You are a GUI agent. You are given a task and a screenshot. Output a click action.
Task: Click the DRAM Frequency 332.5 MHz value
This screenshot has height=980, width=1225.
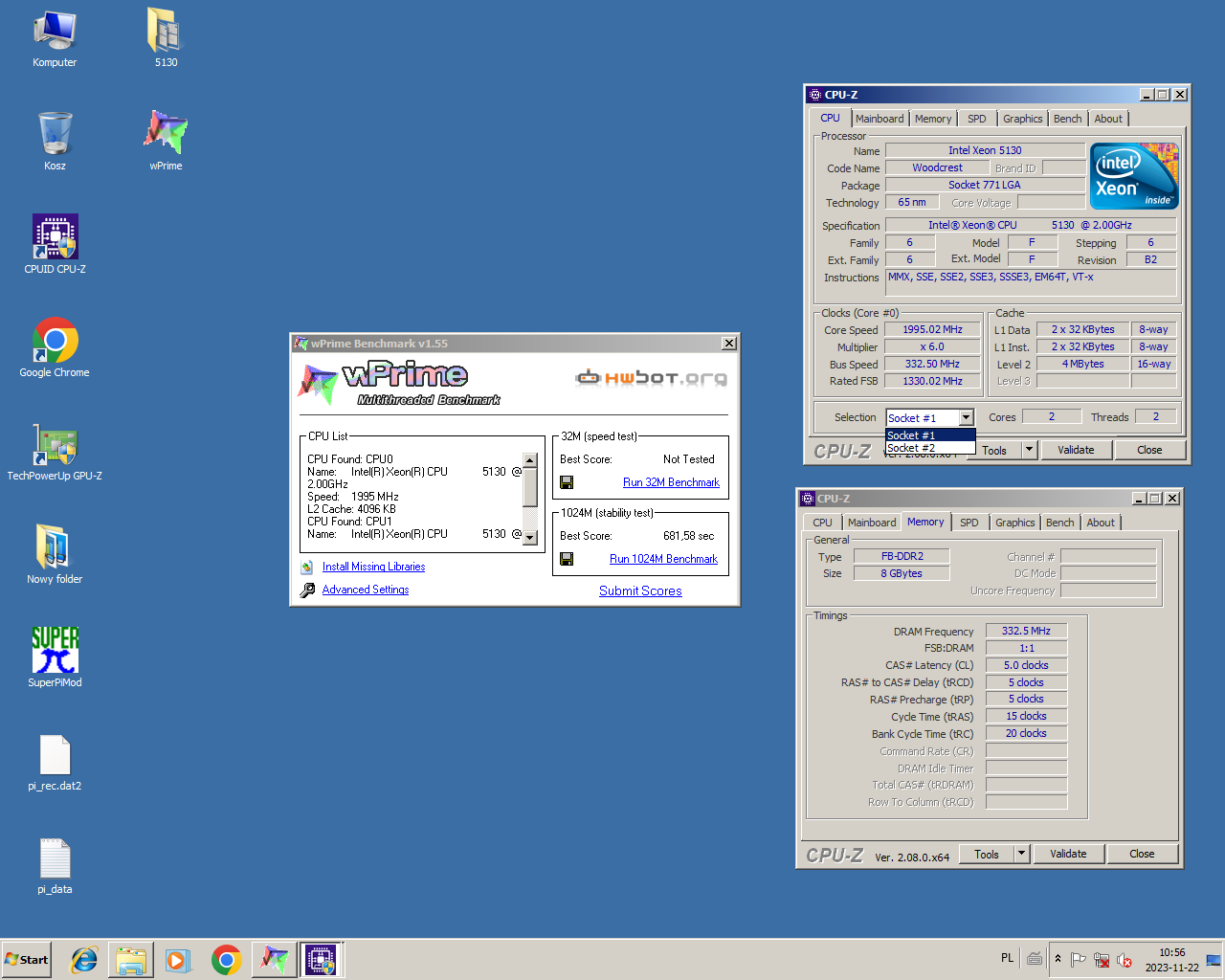[x=1026, y=631]
